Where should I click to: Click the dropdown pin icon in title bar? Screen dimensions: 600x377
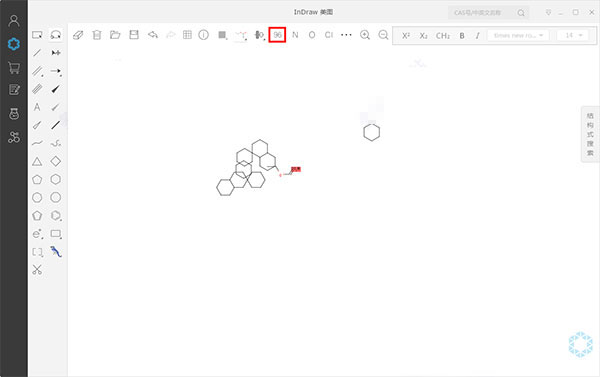(548, 13)
